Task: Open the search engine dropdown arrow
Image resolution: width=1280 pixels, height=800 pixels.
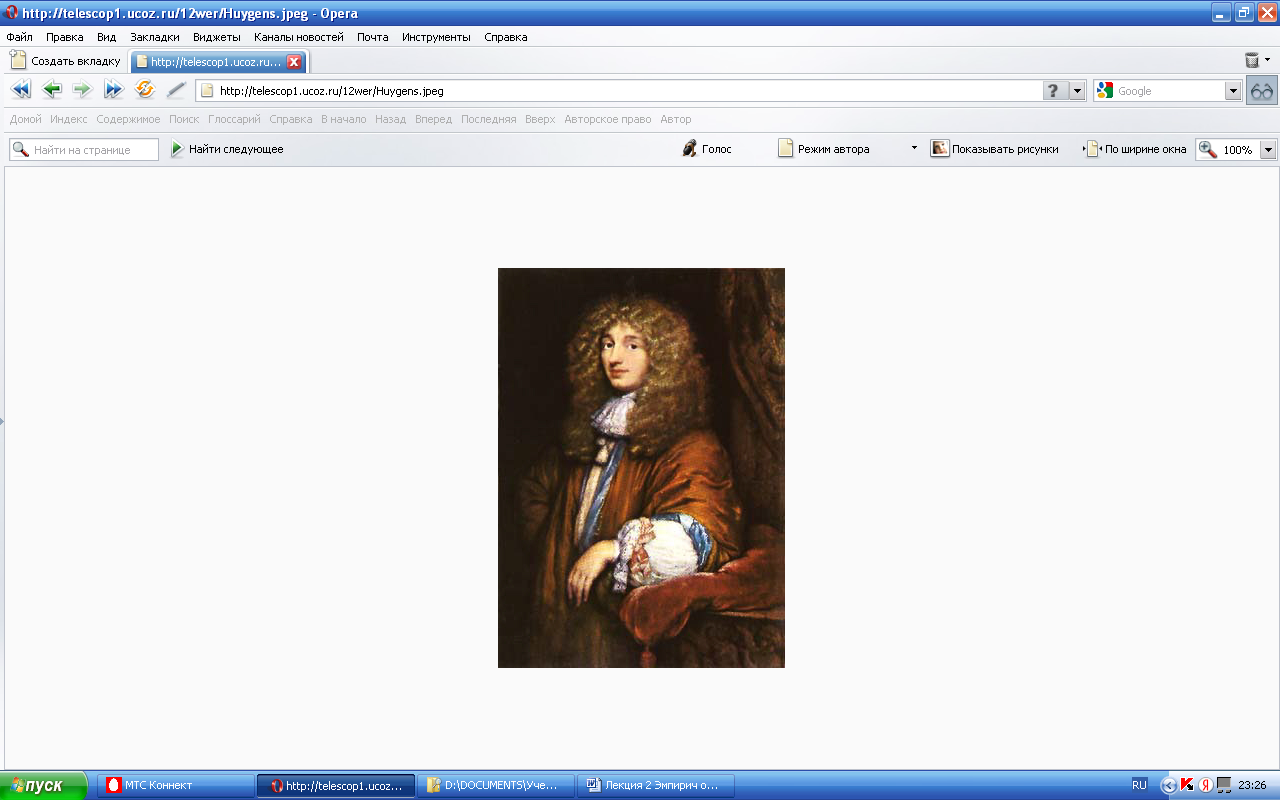Action: (1233, 90)
